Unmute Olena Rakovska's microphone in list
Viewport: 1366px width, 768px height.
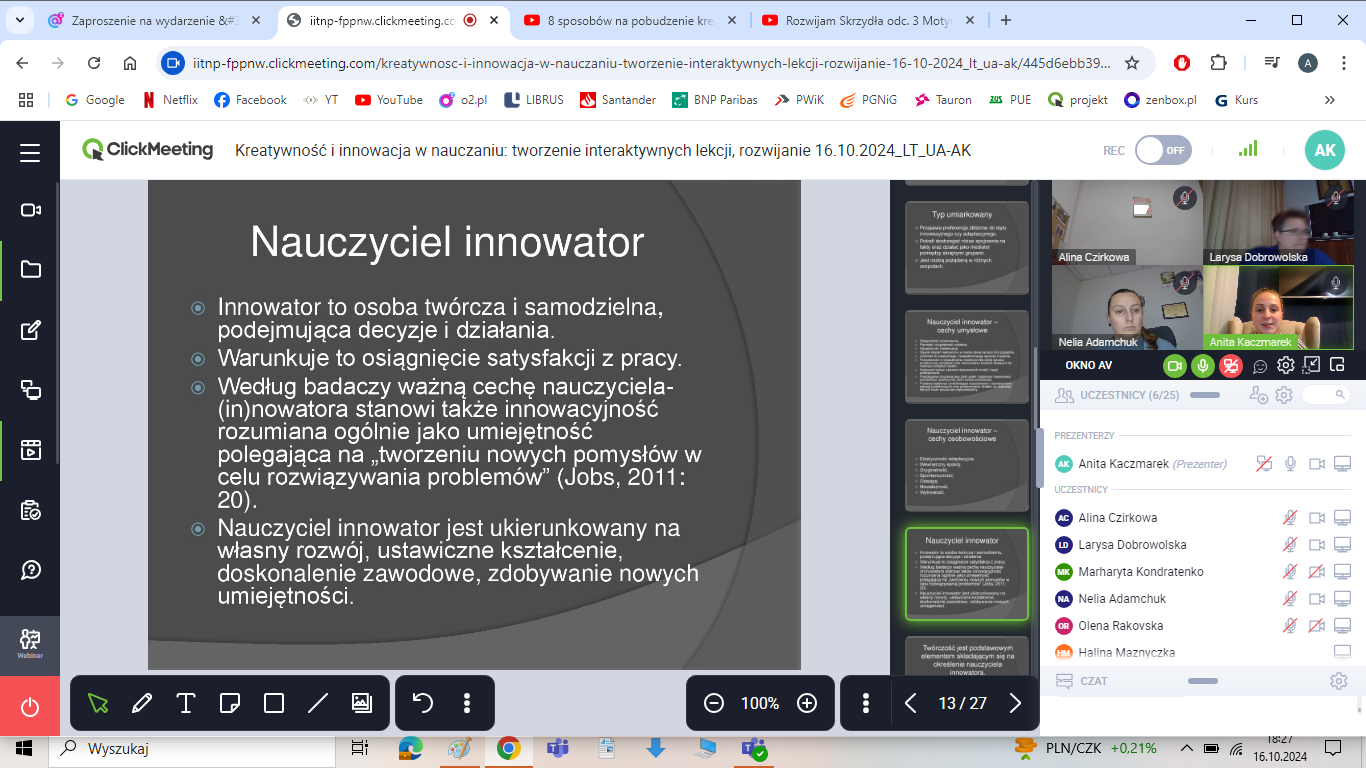click(1291, 626)
